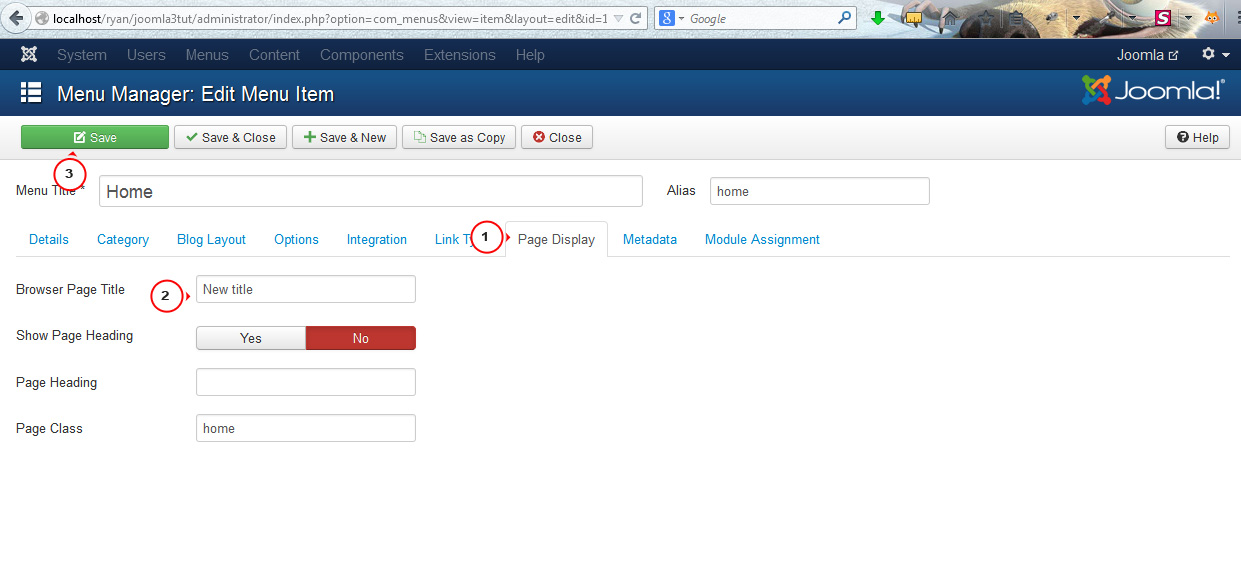Open the Joomla site preview link
This screenshot has width=1241, height=583.
(x=1147, y=55)
